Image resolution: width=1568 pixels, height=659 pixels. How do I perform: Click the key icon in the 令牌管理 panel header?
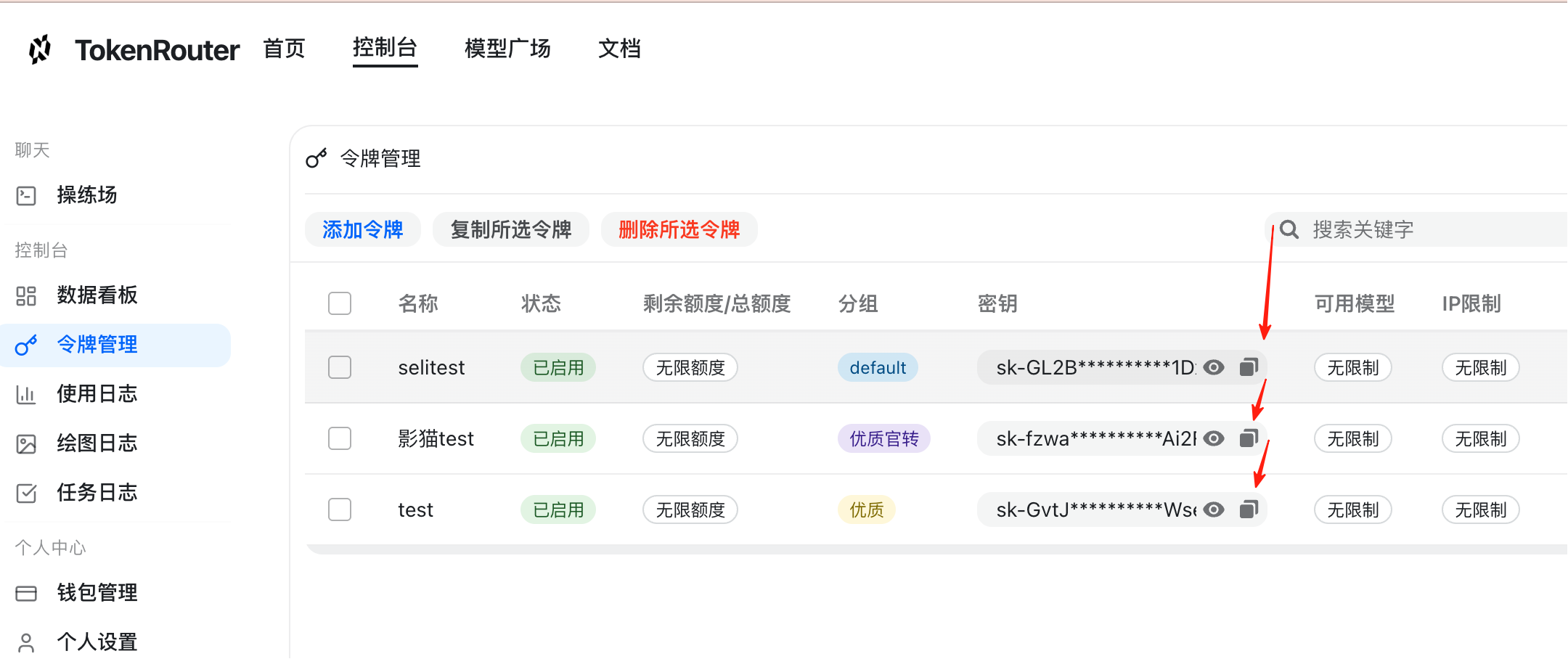coord(317,157)
